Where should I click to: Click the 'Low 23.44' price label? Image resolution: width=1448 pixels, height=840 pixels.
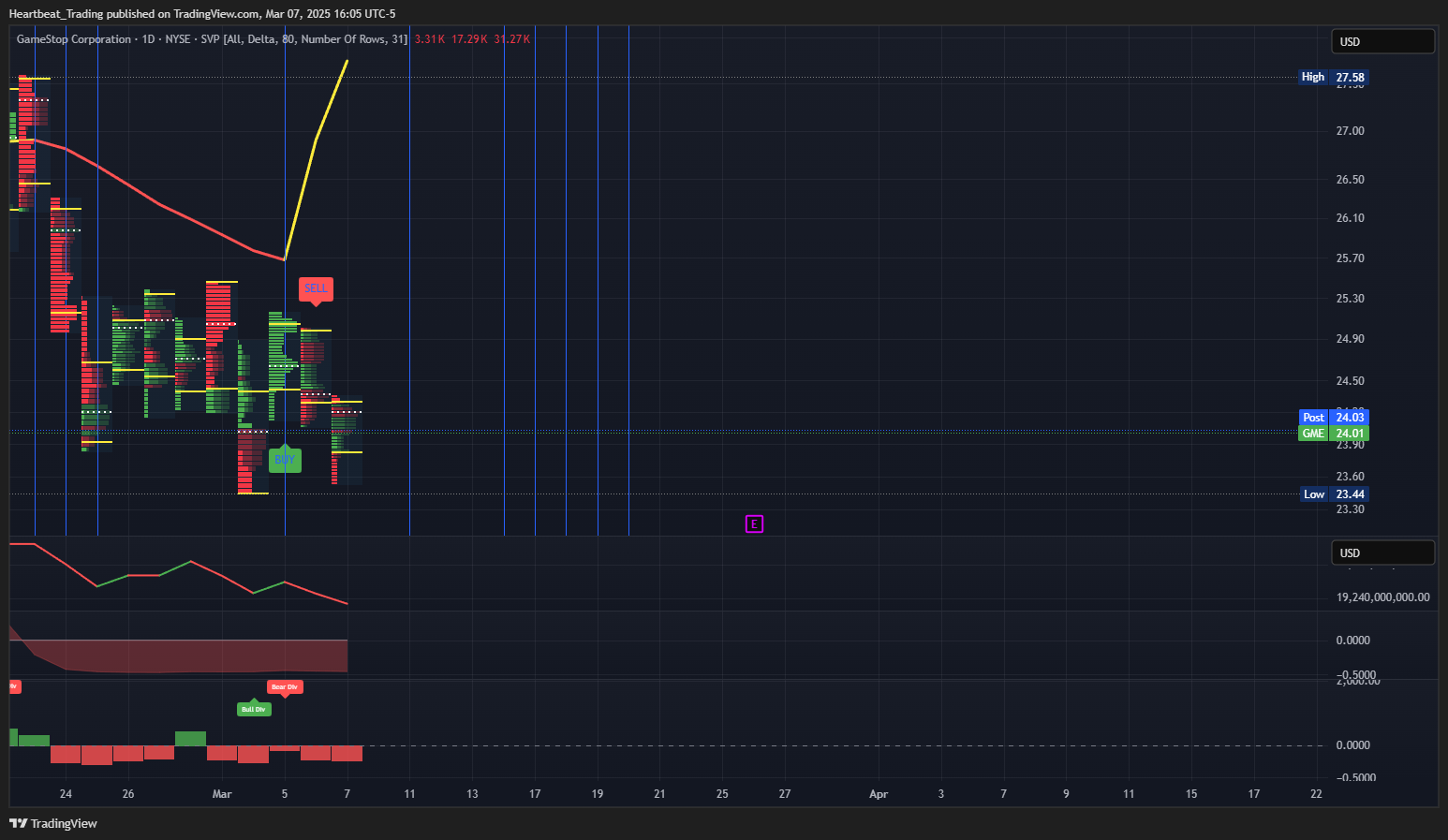[1334, 494]
